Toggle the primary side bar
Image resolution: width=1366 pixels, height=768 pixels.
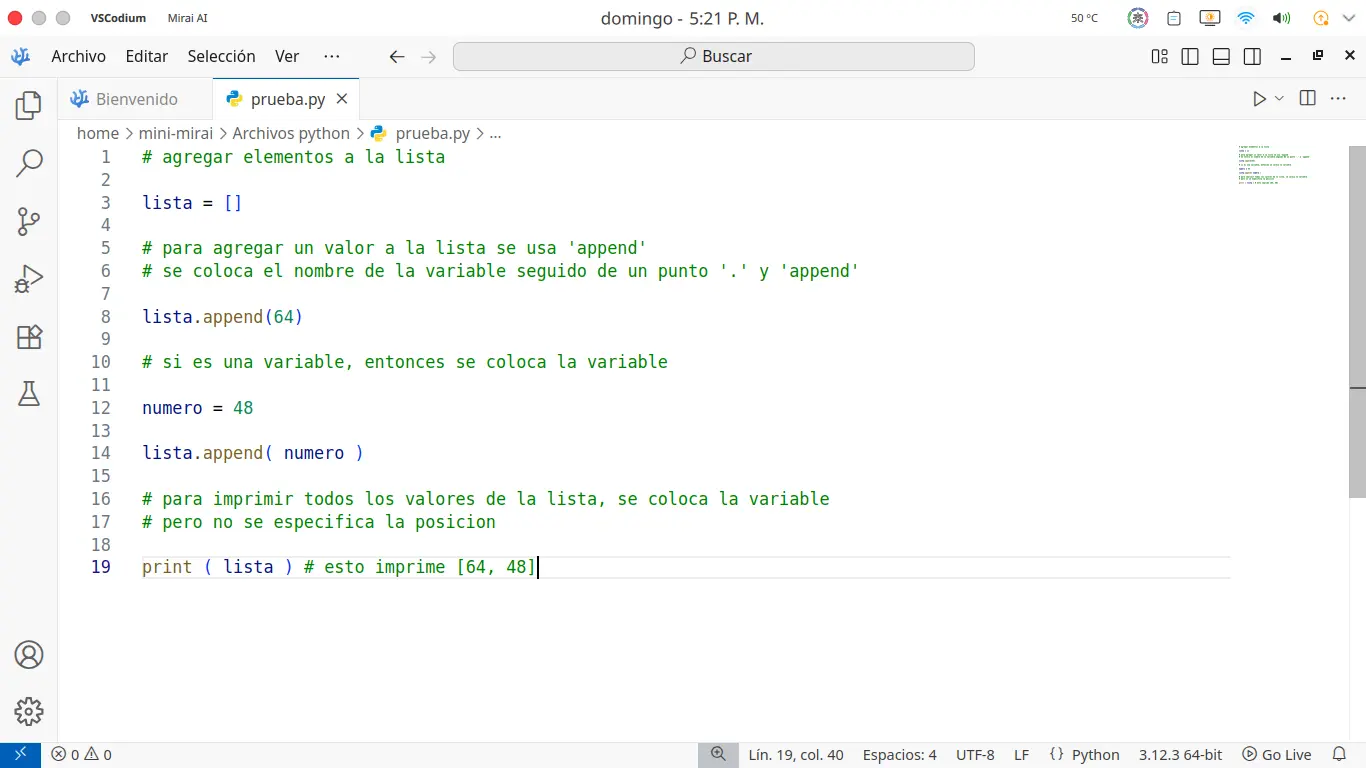tap(1190, 57)
